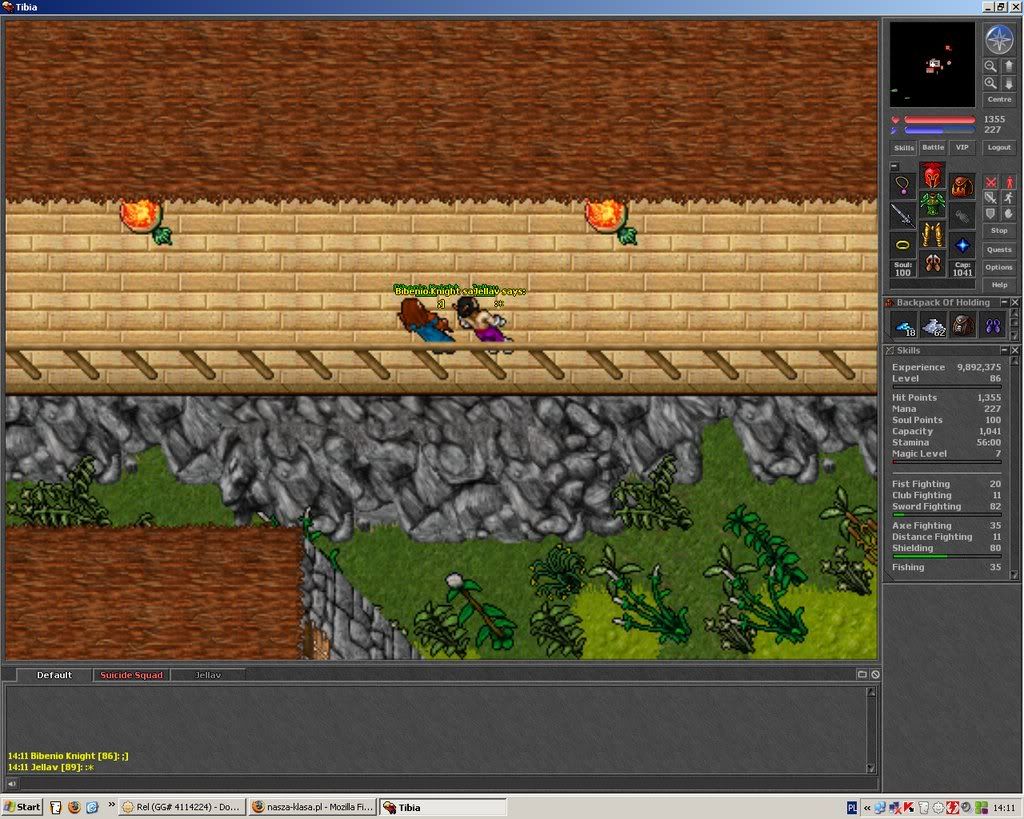Collapse the inventory panel with minus button
Screen dimensions: 1024x819
[895, 166]
